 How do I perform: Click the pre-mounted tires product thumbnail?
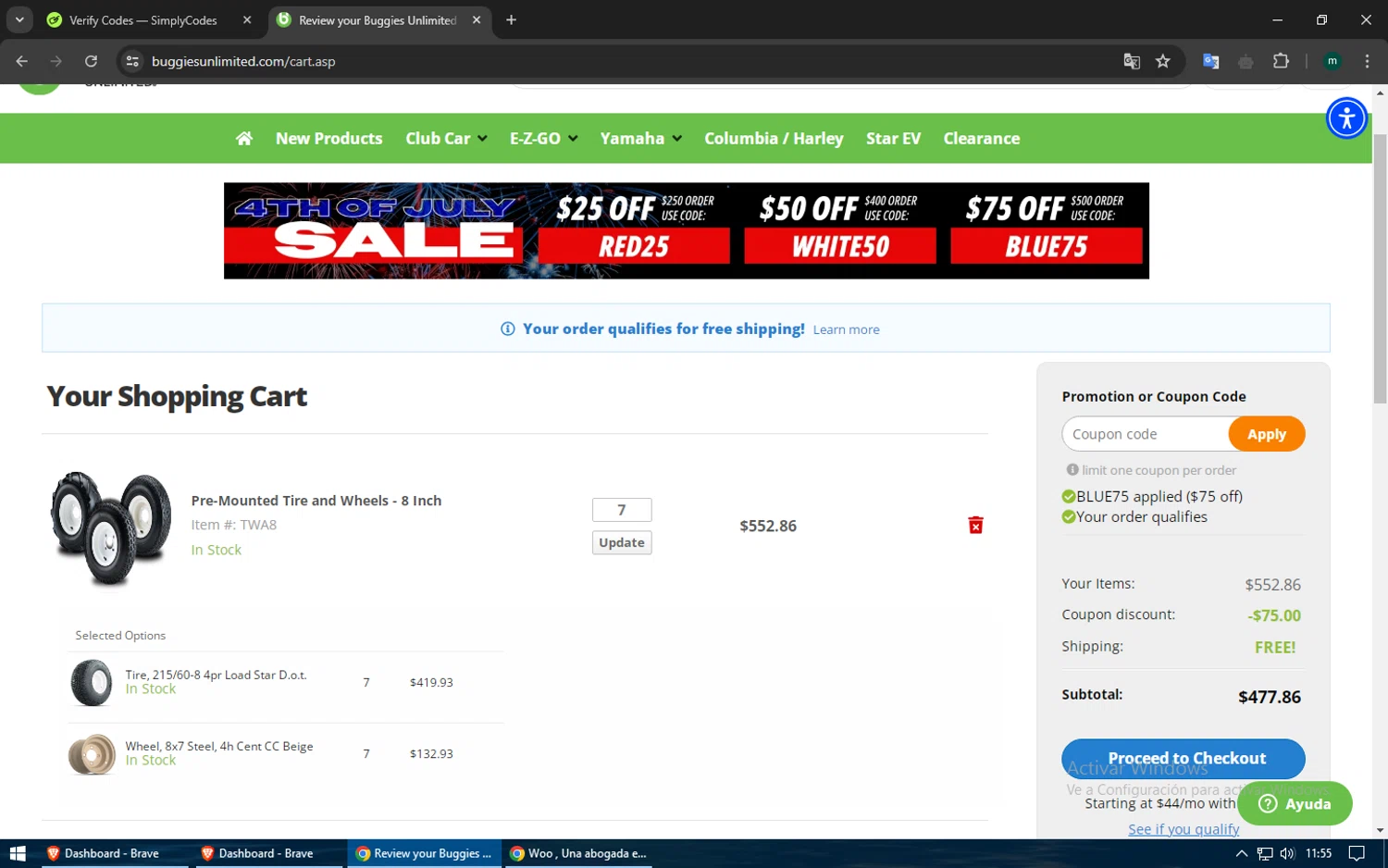[x=111, y=528]
